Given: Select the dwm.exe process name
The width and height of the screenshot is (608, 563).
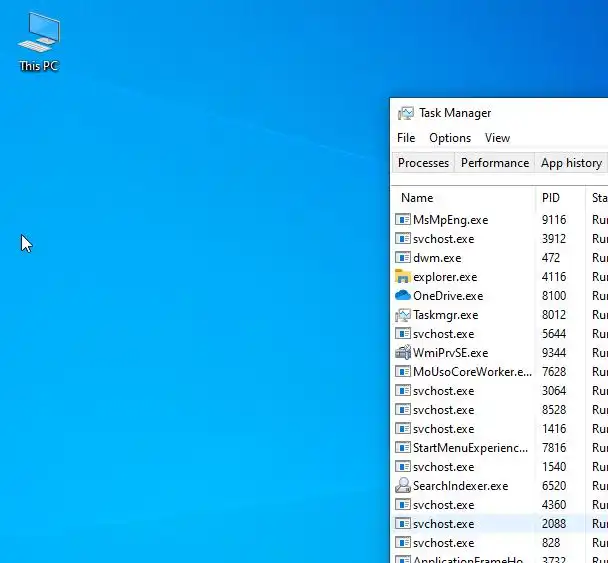Looking at the screenshot, I should click(436, 258).
